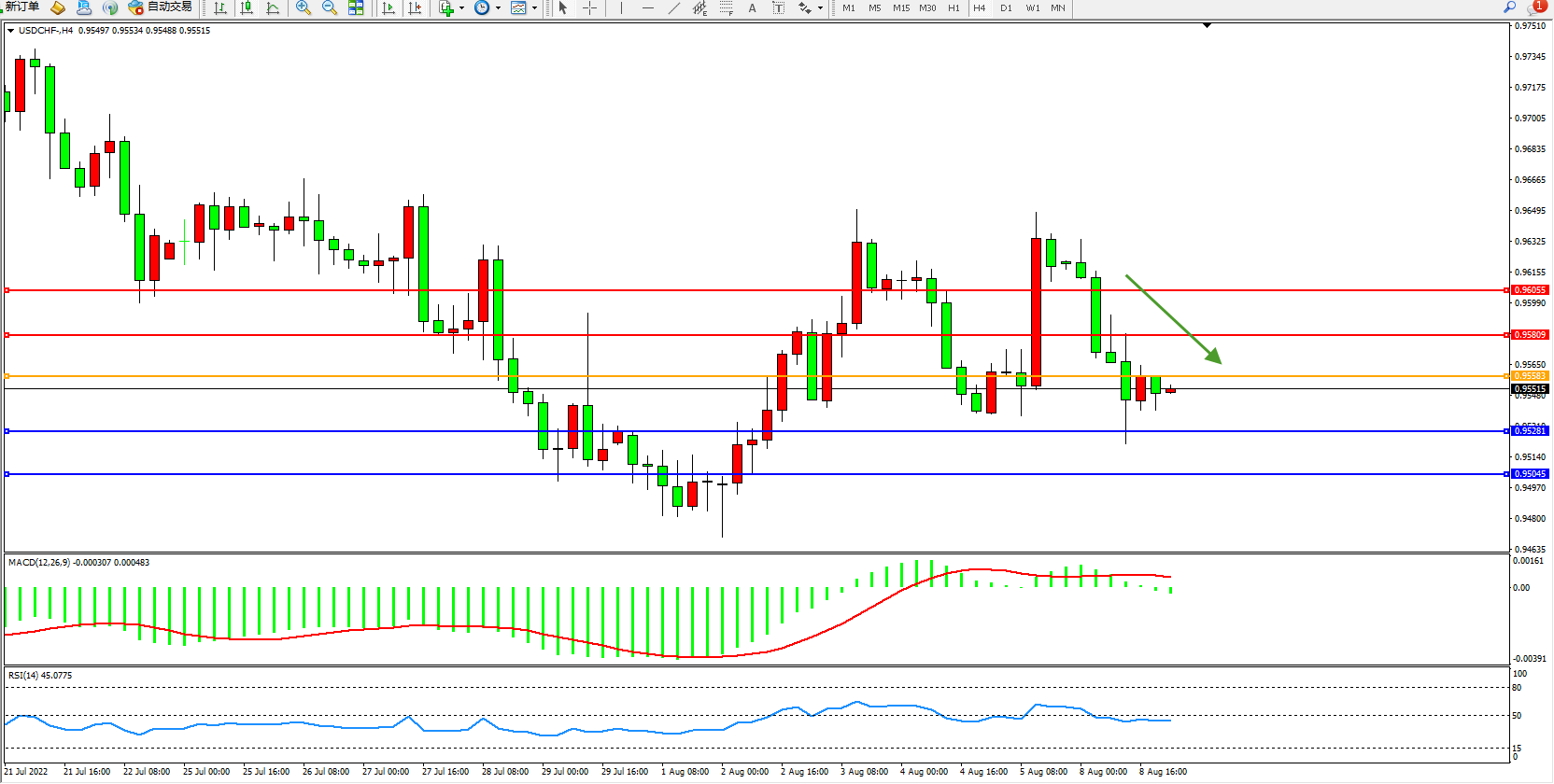This screenshot has width=1554, height=784.
Task: Click the 新订单 new order button
Action: coord(22,7)
